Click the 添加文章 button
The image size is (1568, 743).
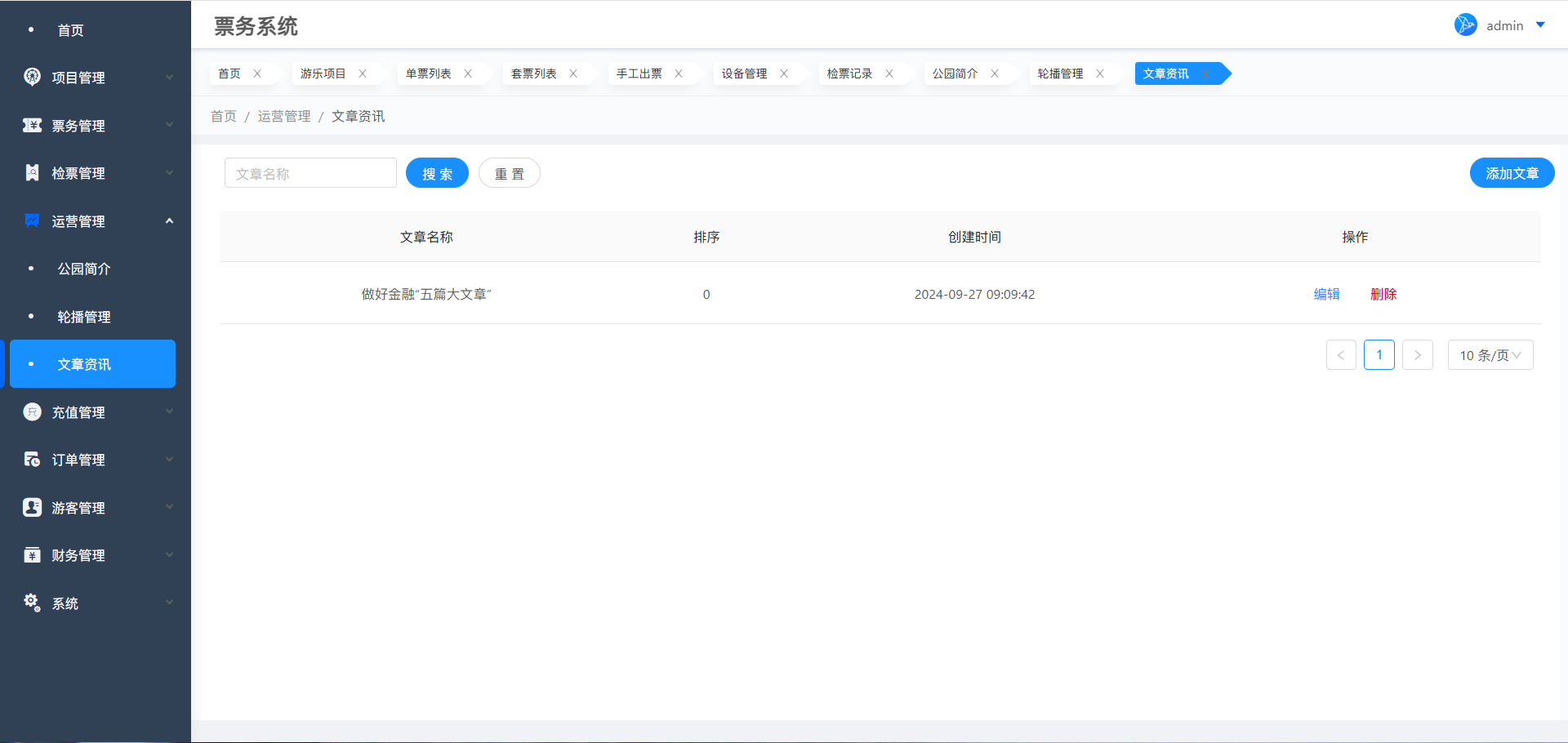(x=1512, y=173)
